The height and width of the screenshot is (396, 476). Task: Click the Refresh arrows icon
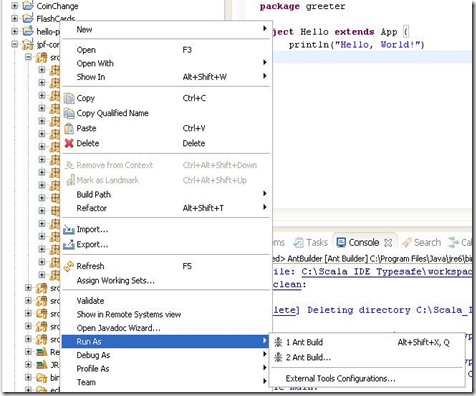click(x=69, y=266)
